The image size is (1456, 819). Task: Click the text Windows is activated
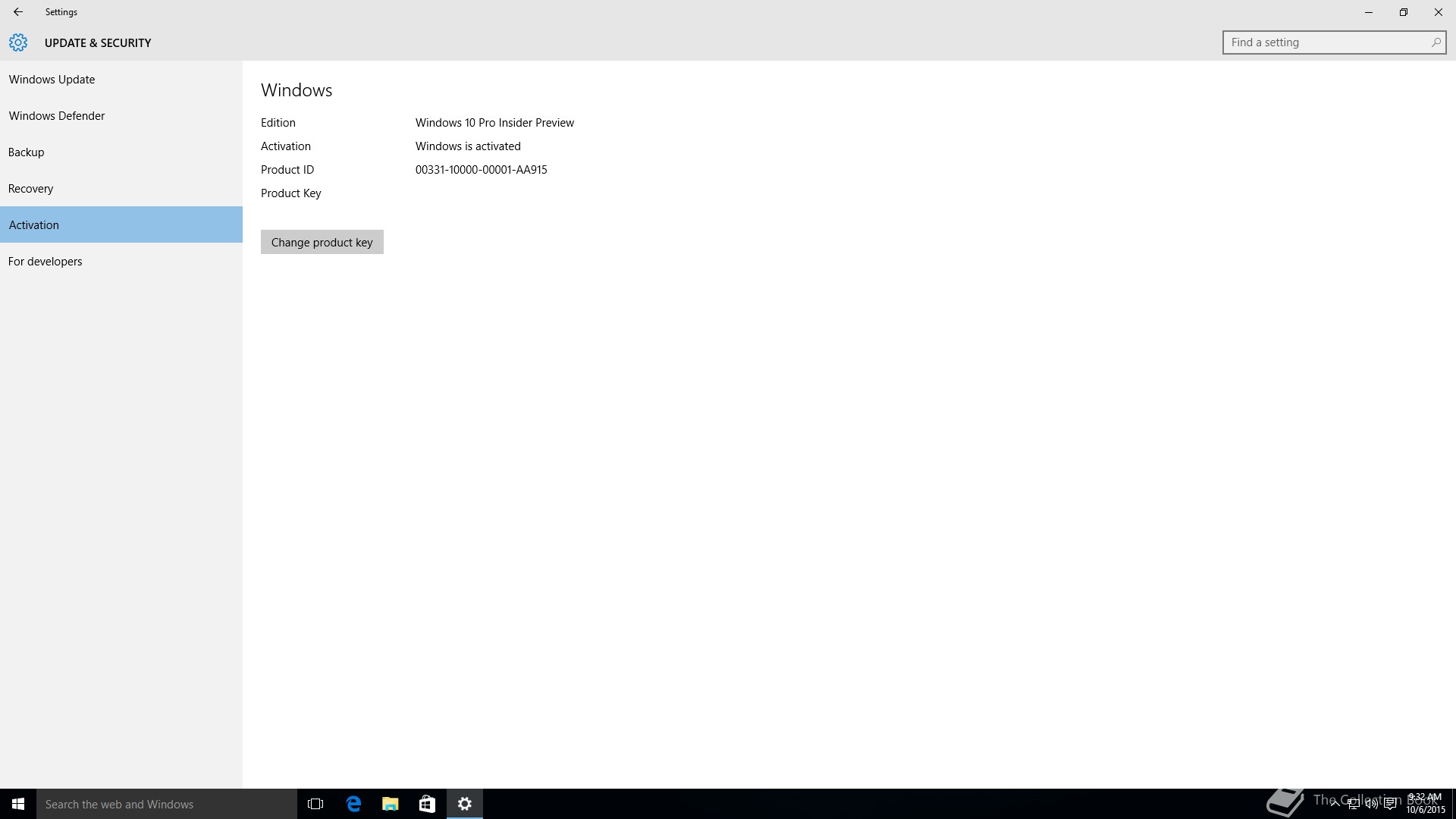pyautogui.click(x=468, y=146)
